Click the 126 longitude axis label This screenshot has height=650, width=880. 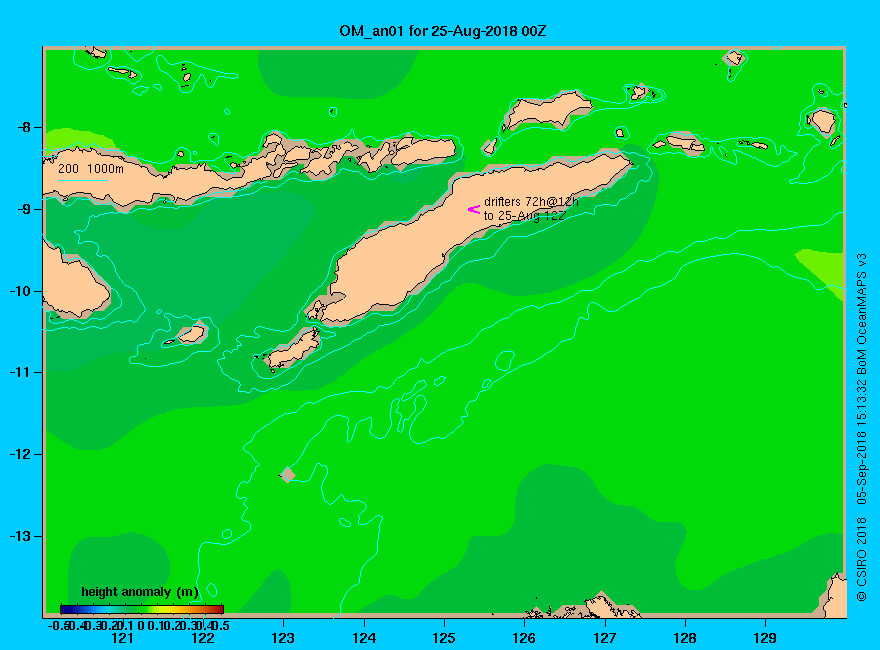tap(524, 638)
